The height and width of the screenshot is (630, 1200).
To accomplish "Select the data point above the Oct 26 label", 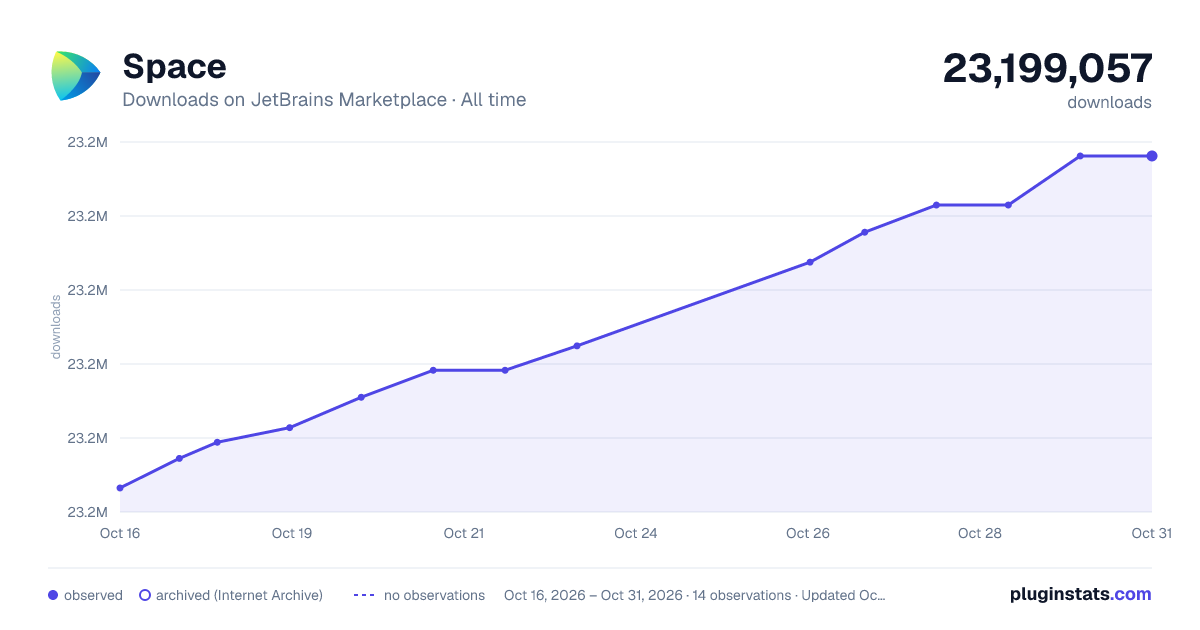I will [810, 262].
